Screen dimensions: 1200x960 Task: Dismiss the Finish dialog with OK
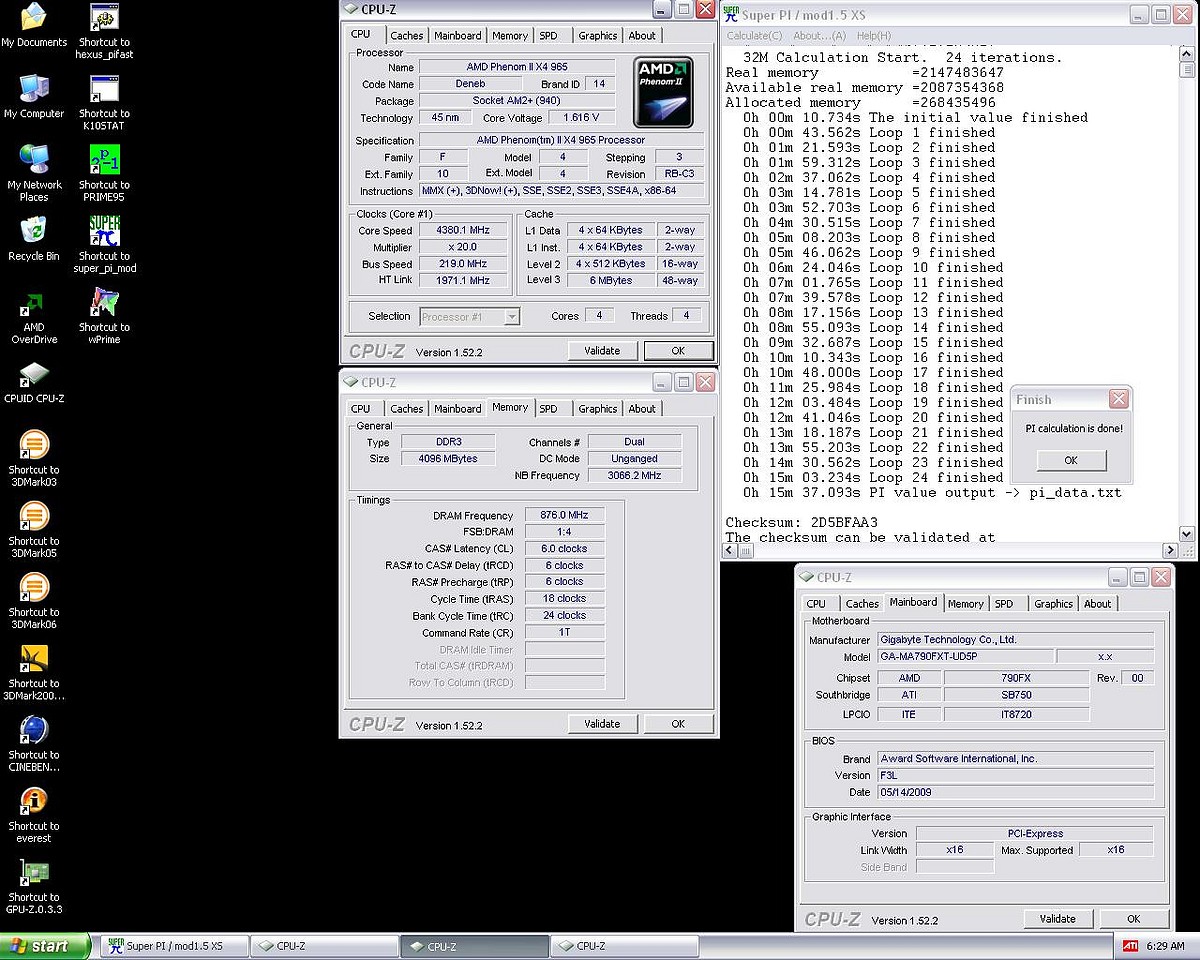[x=1071, y=460]
